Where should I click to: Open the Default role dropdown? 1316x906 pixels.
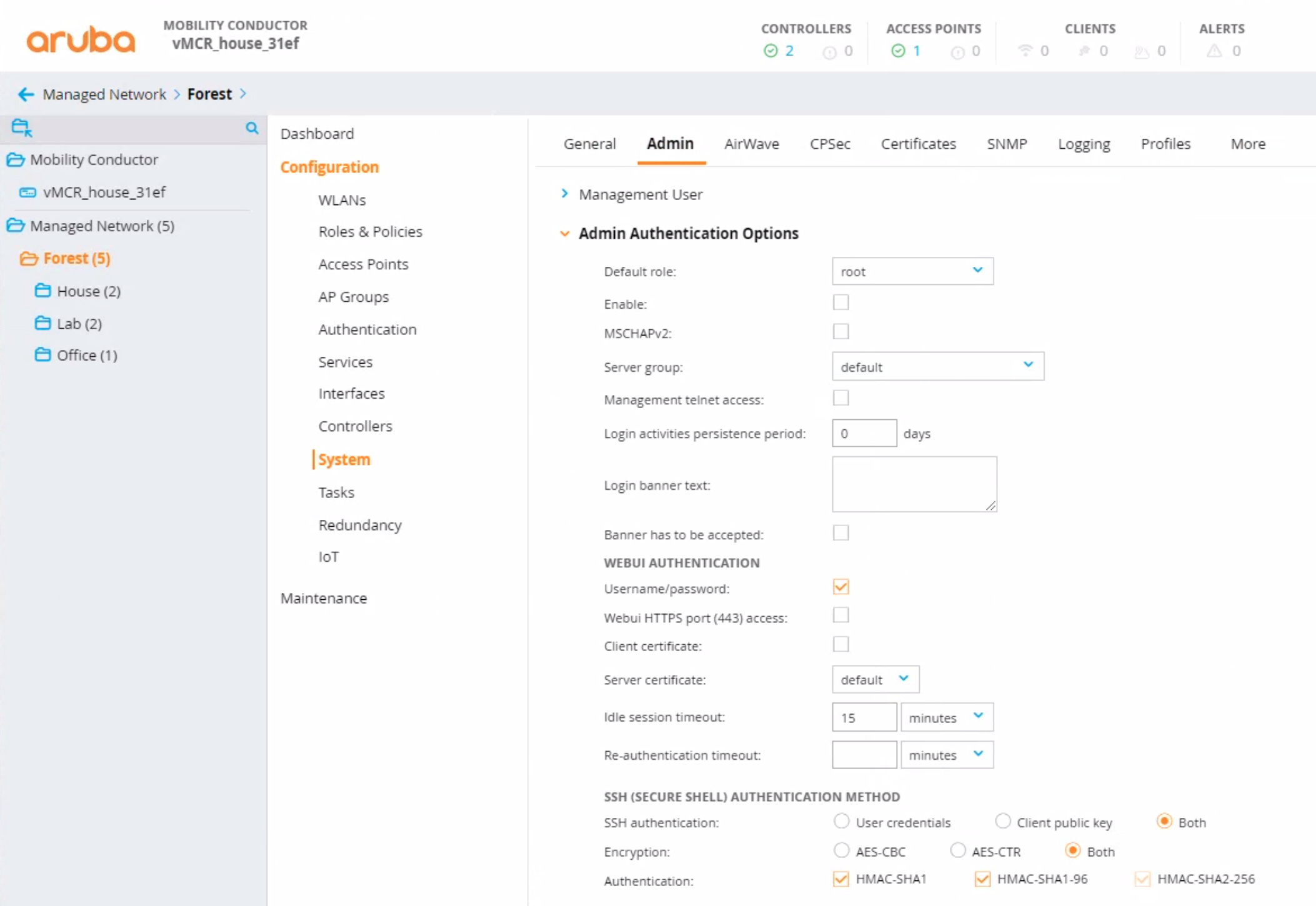[912, 271]
